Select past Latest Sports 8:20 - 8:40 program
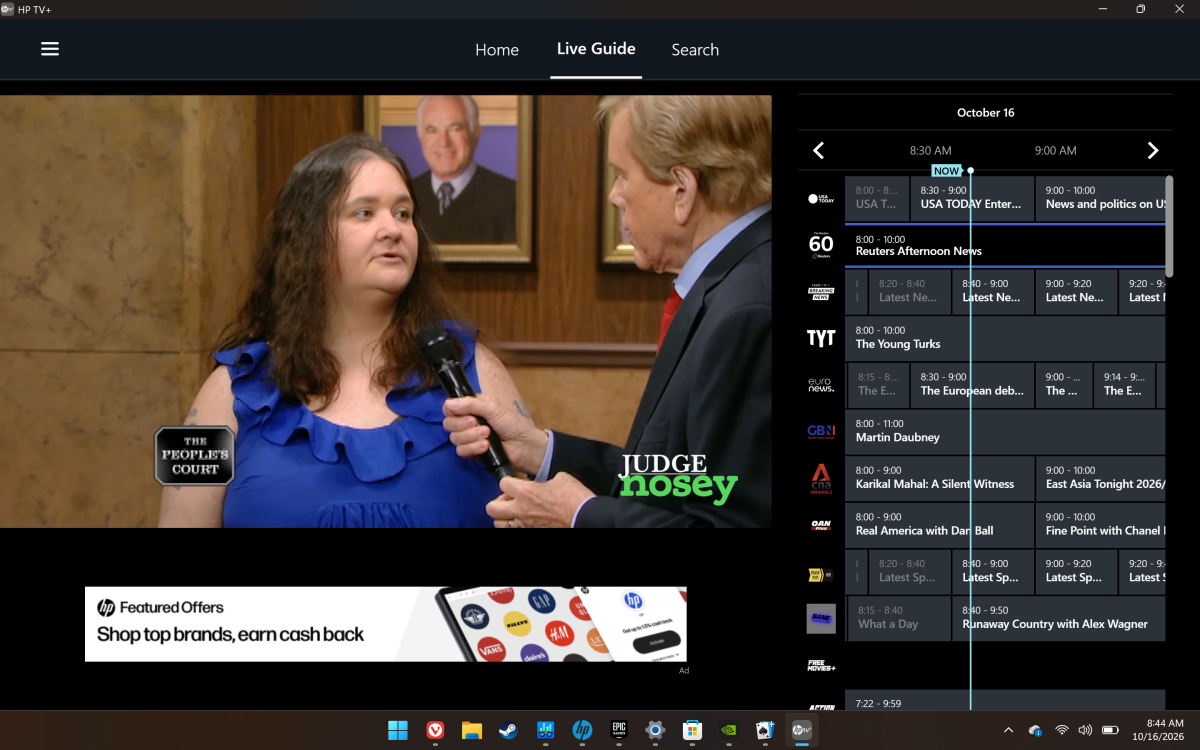Viewport: 1200px width, 750px height. 909,571
